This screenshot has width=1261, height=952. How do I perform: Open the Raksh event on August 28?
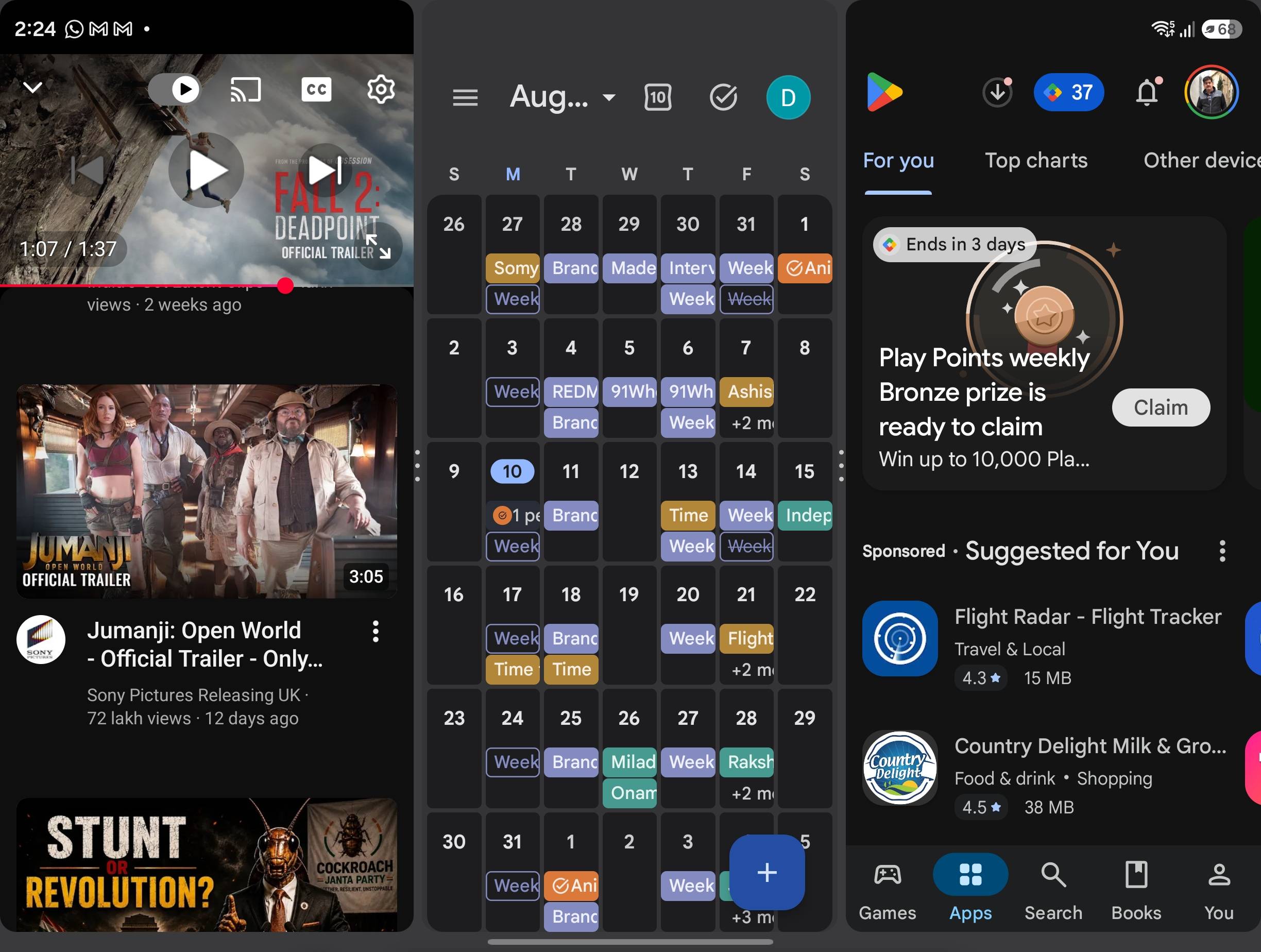click(x=747, y=762)
